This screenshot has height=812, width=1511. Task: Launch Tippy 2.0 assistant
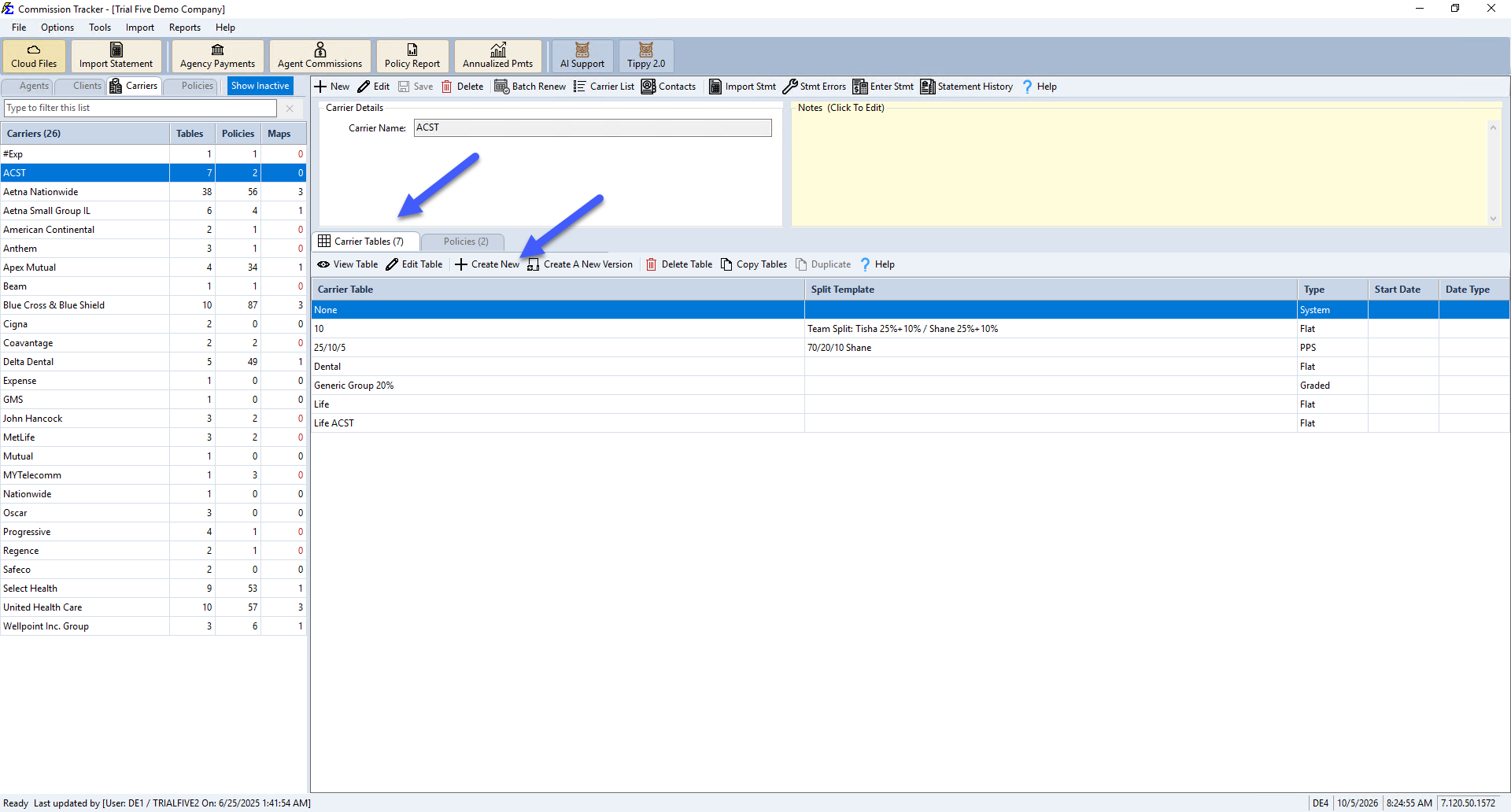(x=646, y=56)
